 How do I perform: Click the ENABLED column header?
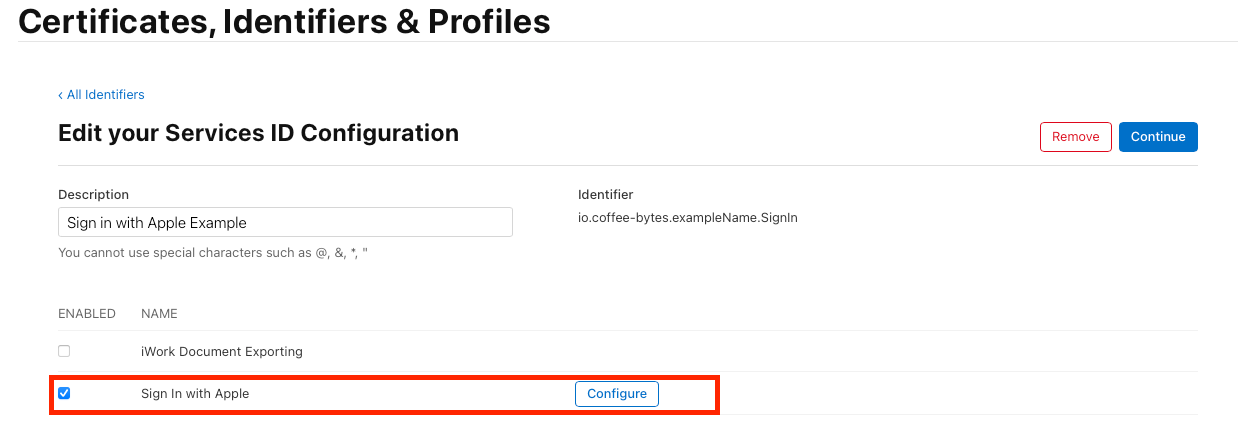87,314
